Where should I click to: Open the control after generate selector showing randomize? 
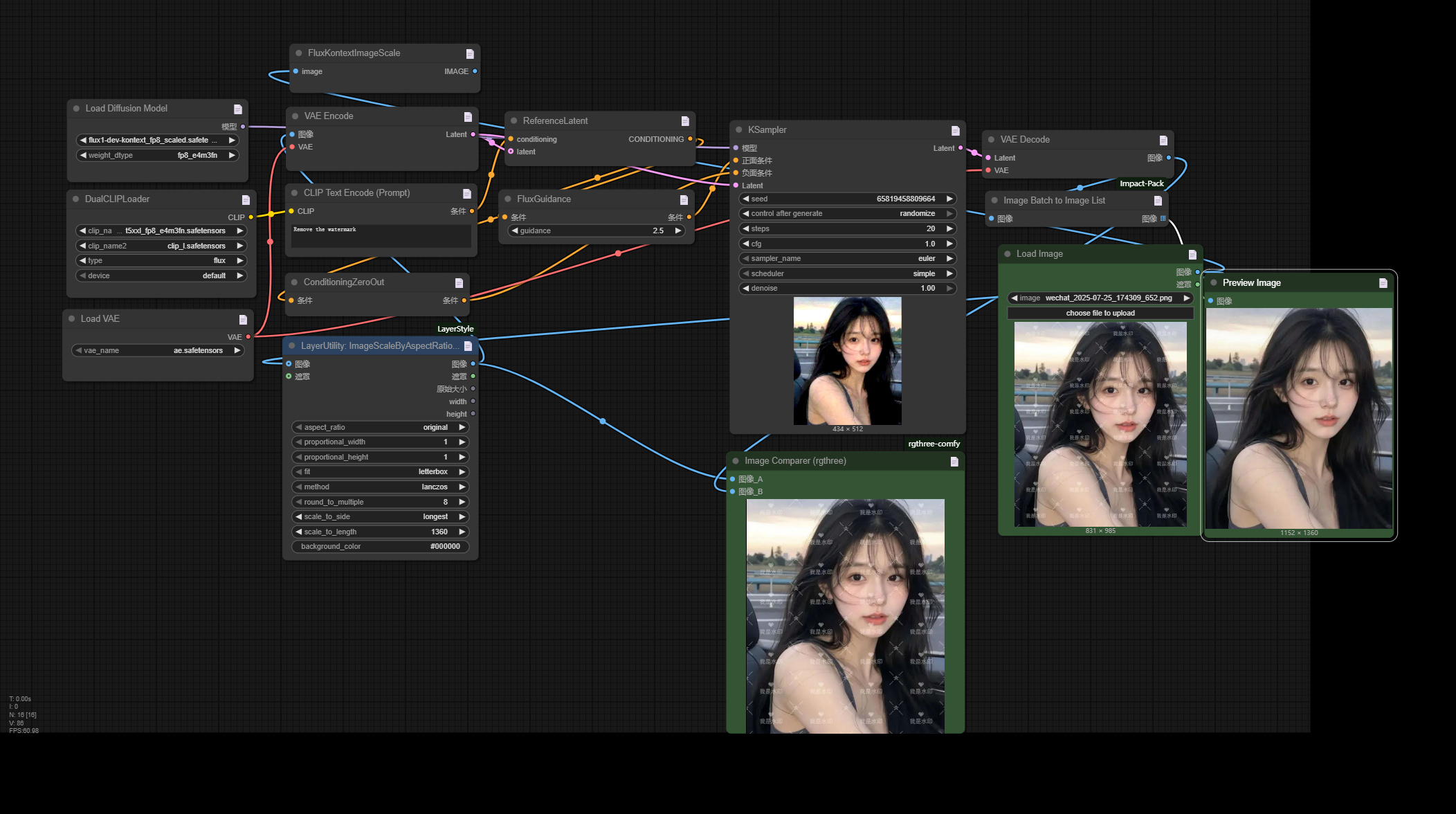847,213
